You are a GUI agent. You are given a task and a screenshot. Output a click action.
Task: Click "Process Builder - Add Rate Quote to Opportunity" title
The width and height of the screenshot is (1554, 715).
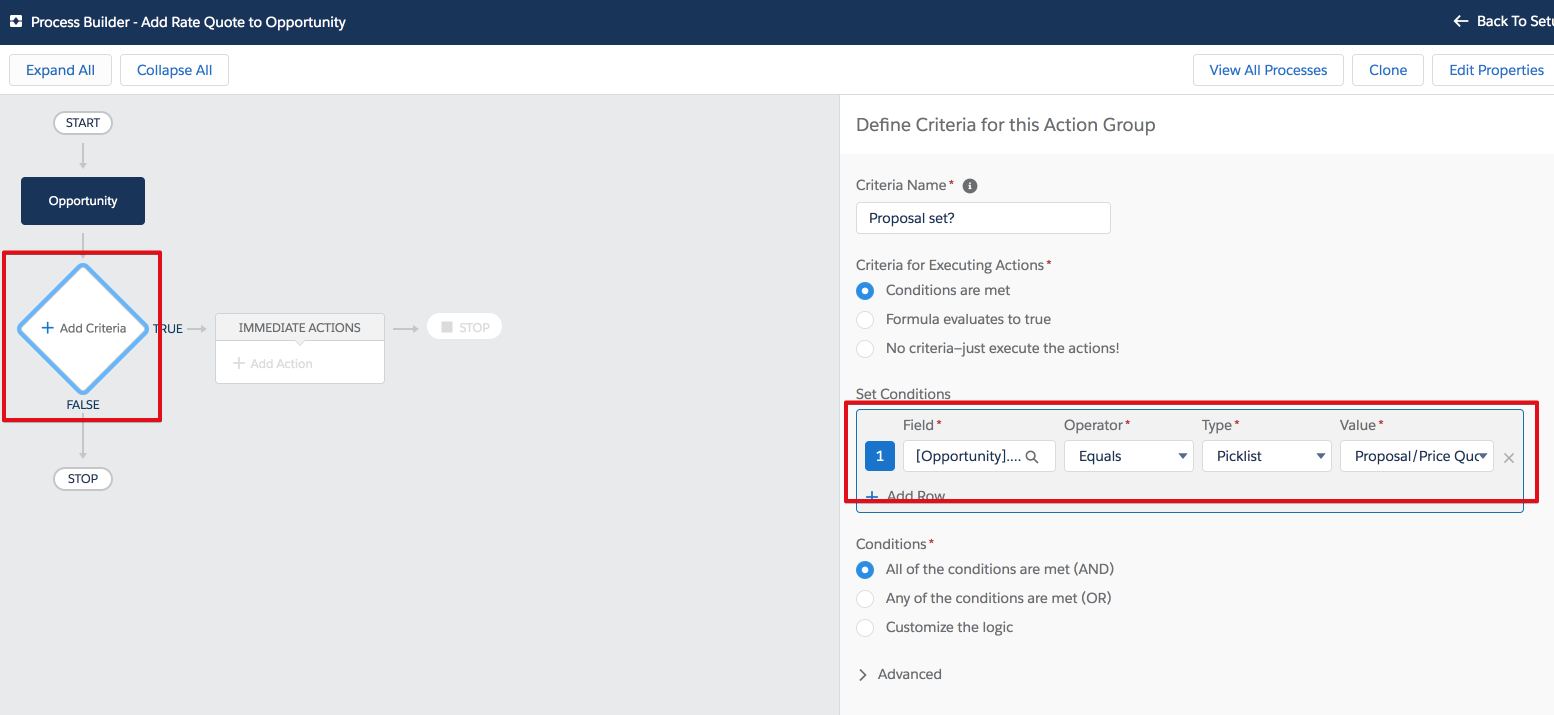coord(188,22)
